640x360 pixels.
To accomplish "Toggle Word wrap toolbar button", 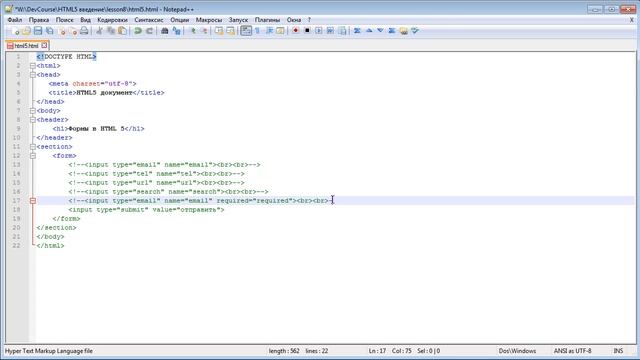I will [246, 31].
